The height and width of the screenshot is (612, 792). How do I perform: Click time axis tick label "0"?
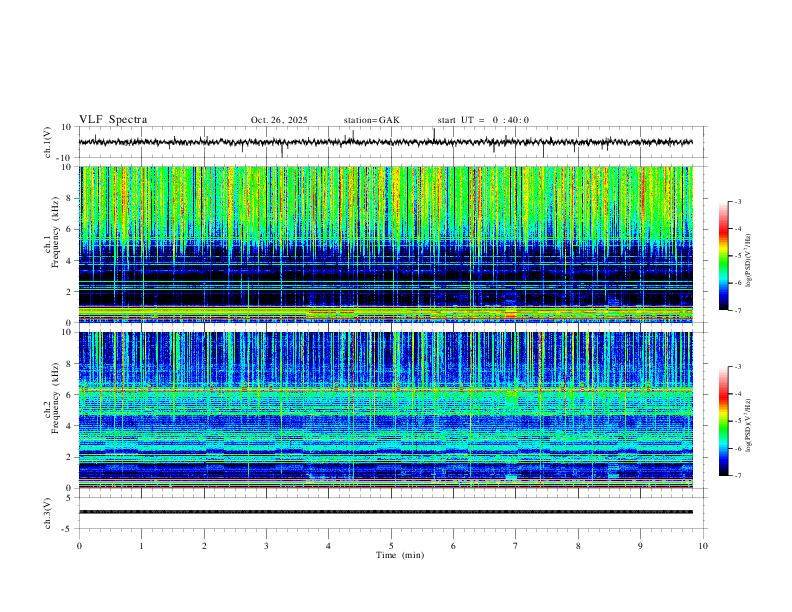[x=79, y=546]
